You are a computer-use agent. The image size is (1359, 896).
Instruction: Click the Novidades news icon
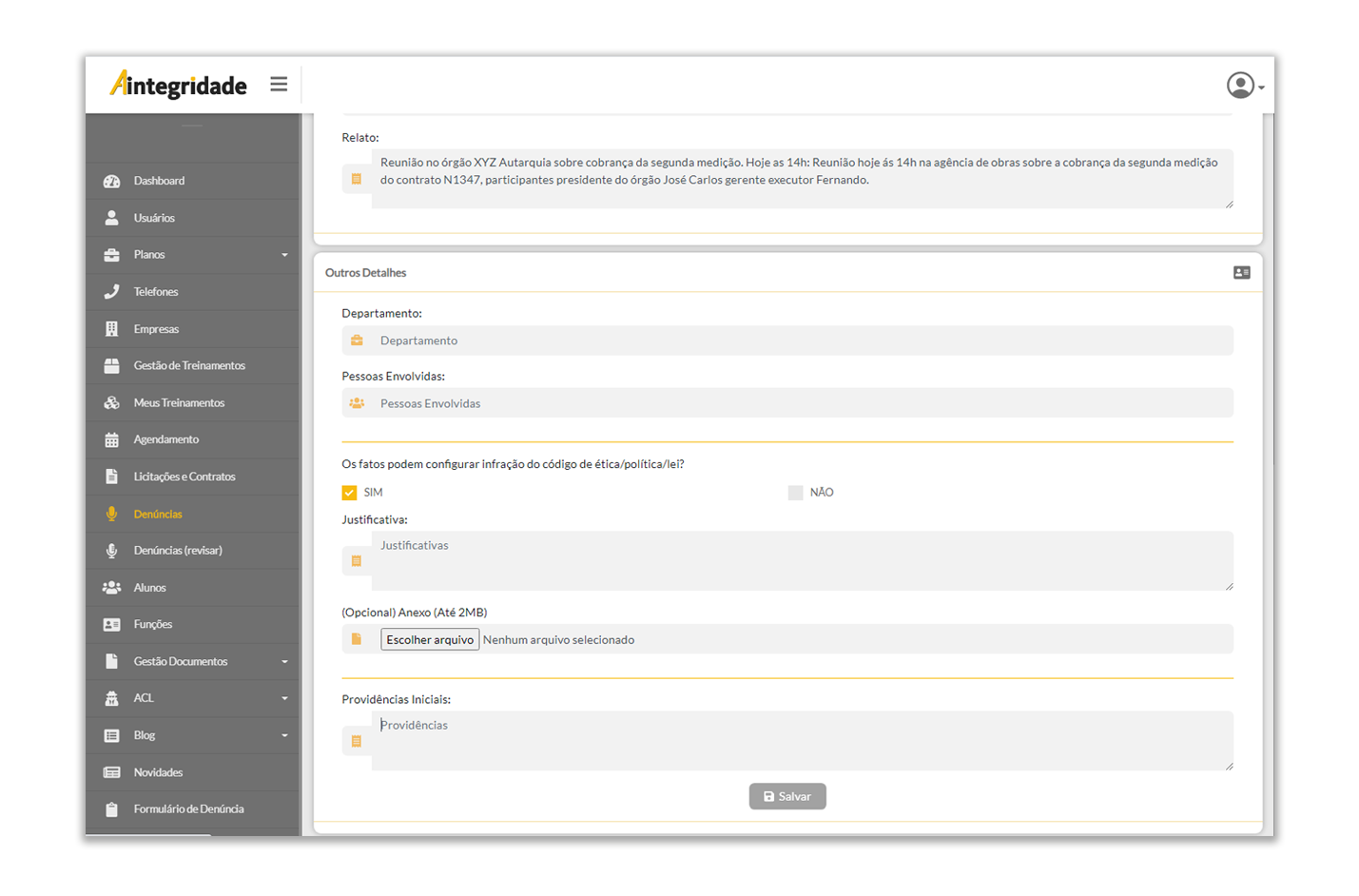pyautogui.click(x=111, y=772)
